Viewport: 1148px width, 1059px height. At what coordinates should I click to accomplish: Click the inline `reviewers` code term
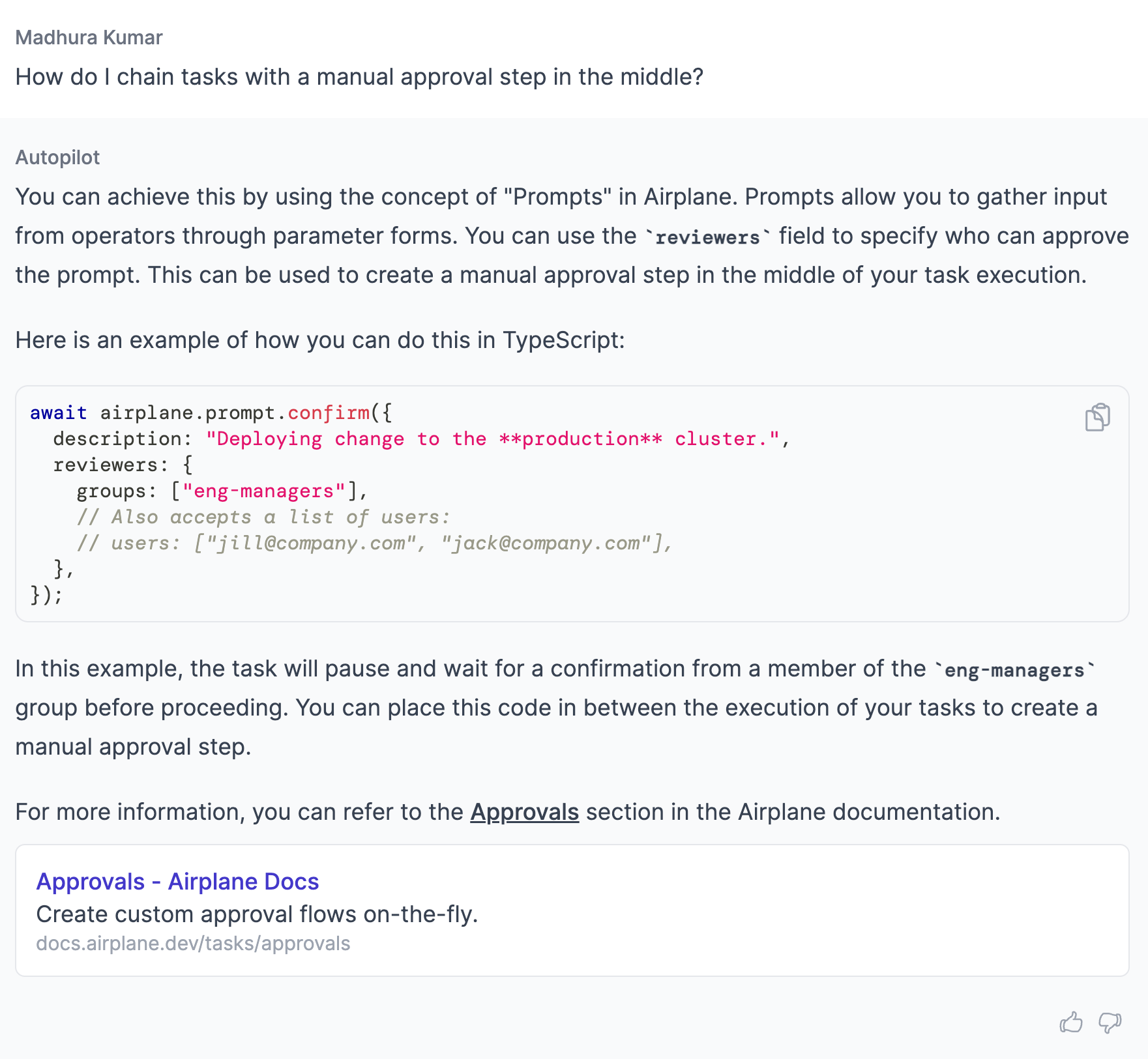pyautogui.click(x=707, y=237)
